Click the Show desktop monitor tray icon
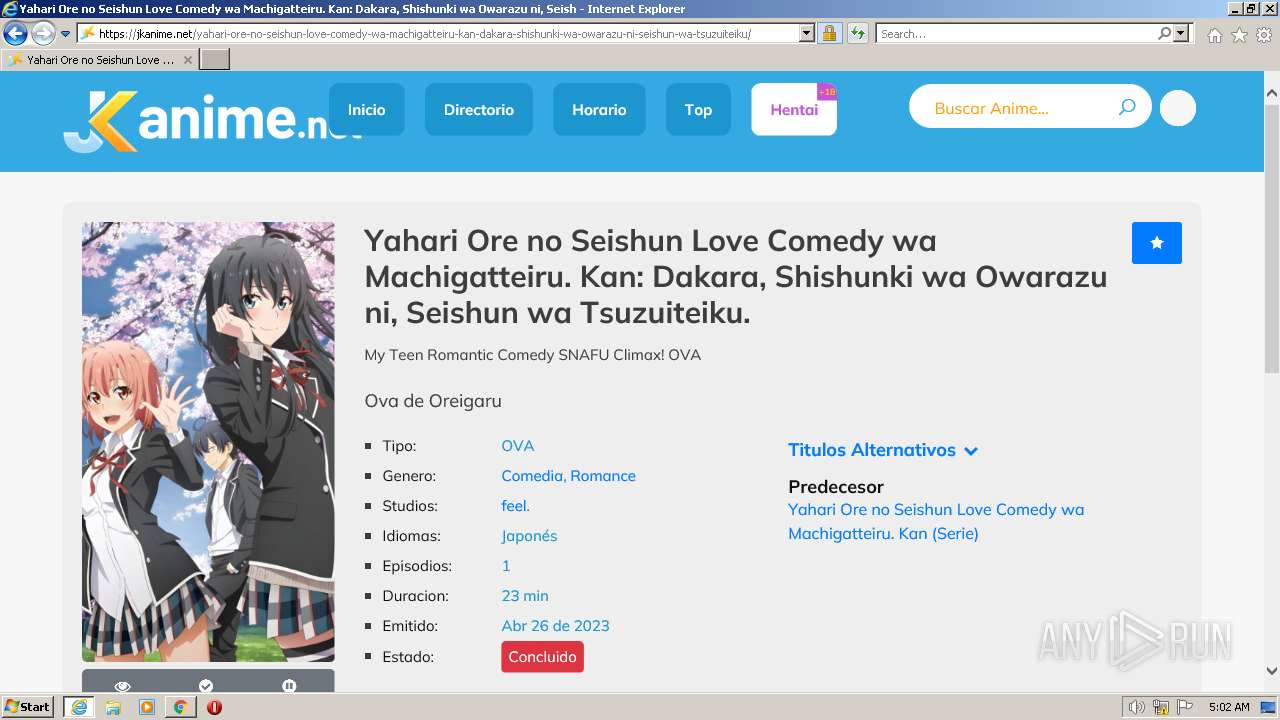Screen dimensions: 1280x720 pos(1269,707)
